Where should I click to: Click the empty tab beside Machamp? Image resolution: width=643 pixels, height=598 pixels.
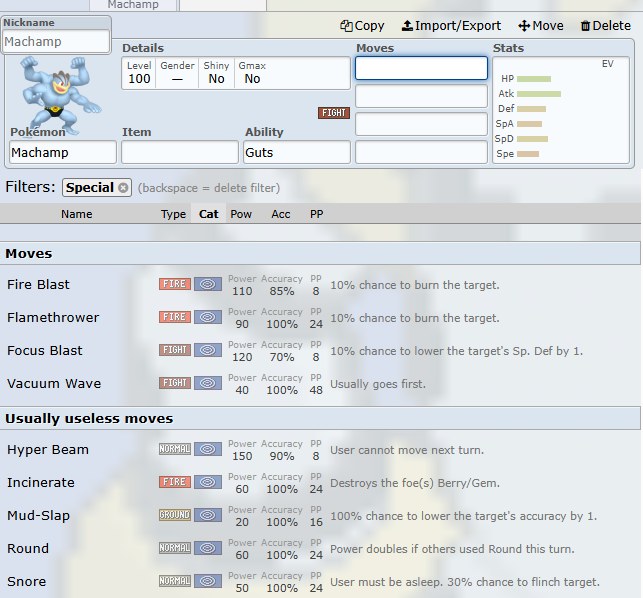[223, 5]
